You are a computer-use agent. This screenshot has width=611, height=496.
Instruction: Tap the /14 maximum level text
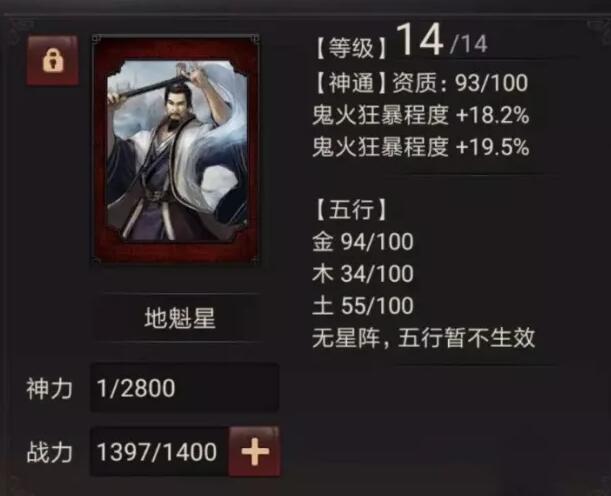[468, 44]
